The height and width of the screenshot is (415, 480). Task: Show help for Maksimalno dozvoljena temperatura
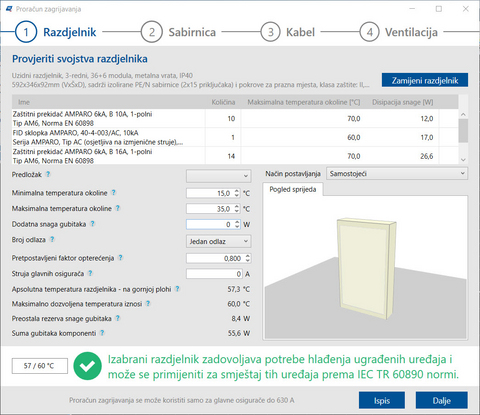click(148, 303)
